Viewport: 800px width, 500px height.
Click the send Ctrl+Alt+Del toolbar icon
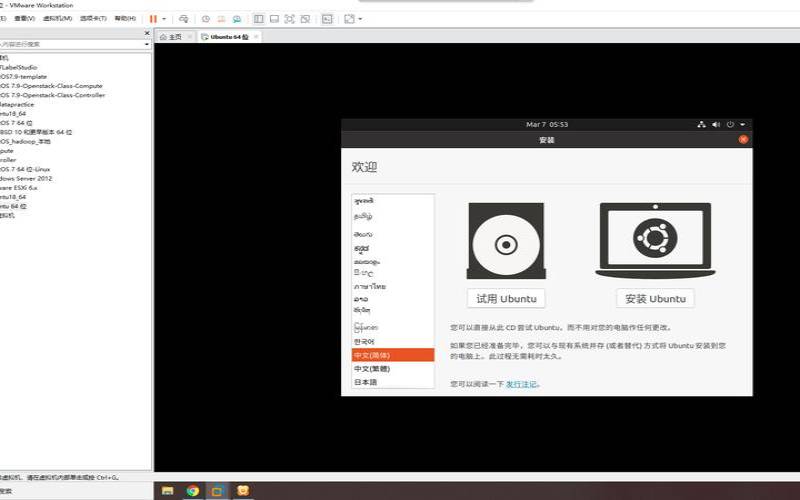[x=184, y=19]
